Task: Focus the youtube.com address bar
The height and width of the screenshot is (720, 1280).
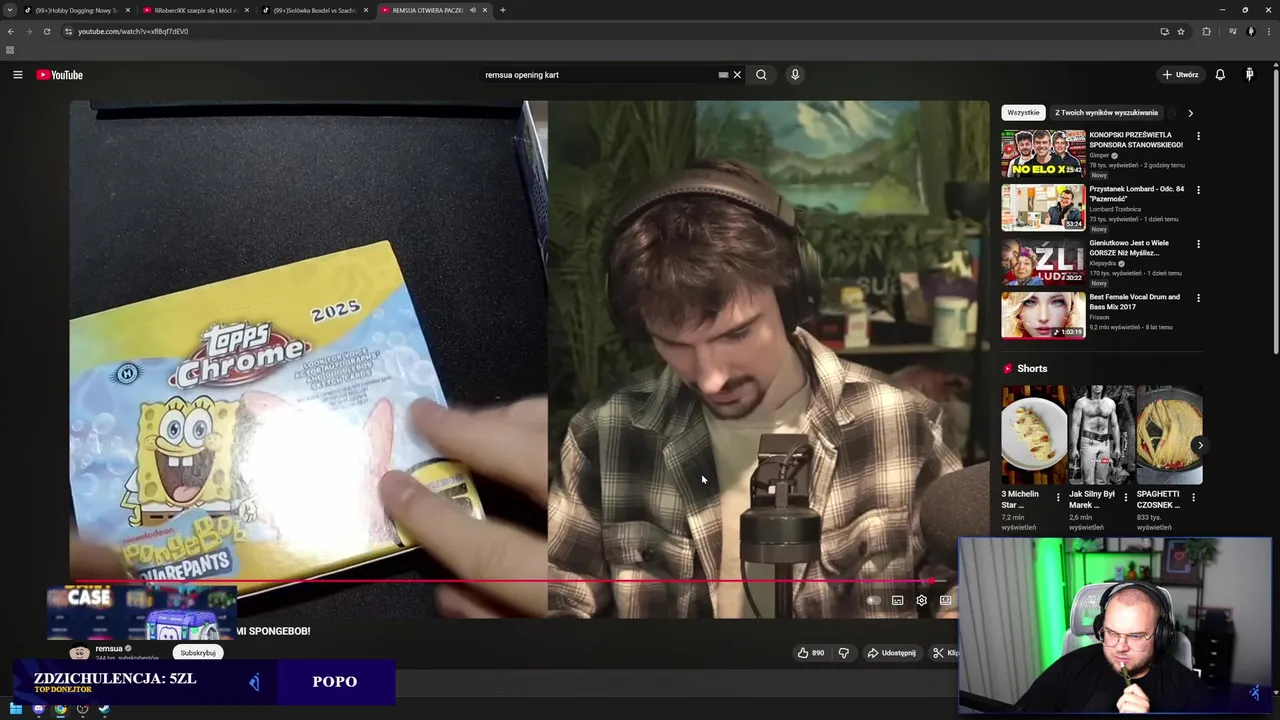Action: pos(600,31)
